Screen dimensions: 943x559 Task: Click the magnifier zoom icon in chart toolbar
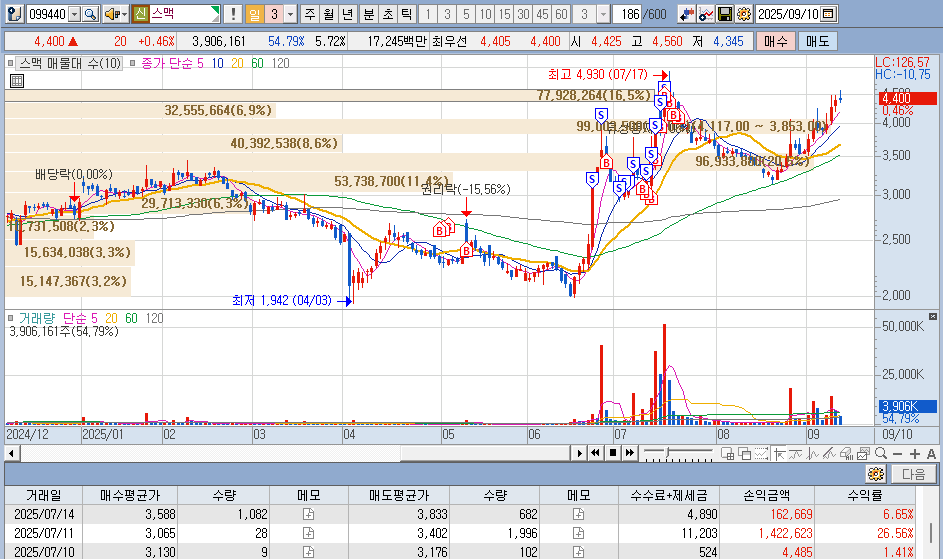(x=881, y=454)
